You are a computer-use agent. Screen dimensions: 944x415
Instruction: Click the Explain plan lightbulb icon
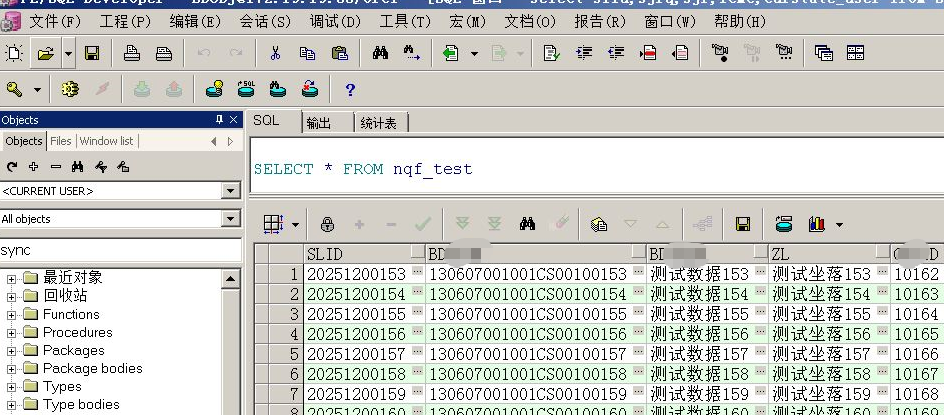click(214, 89)
